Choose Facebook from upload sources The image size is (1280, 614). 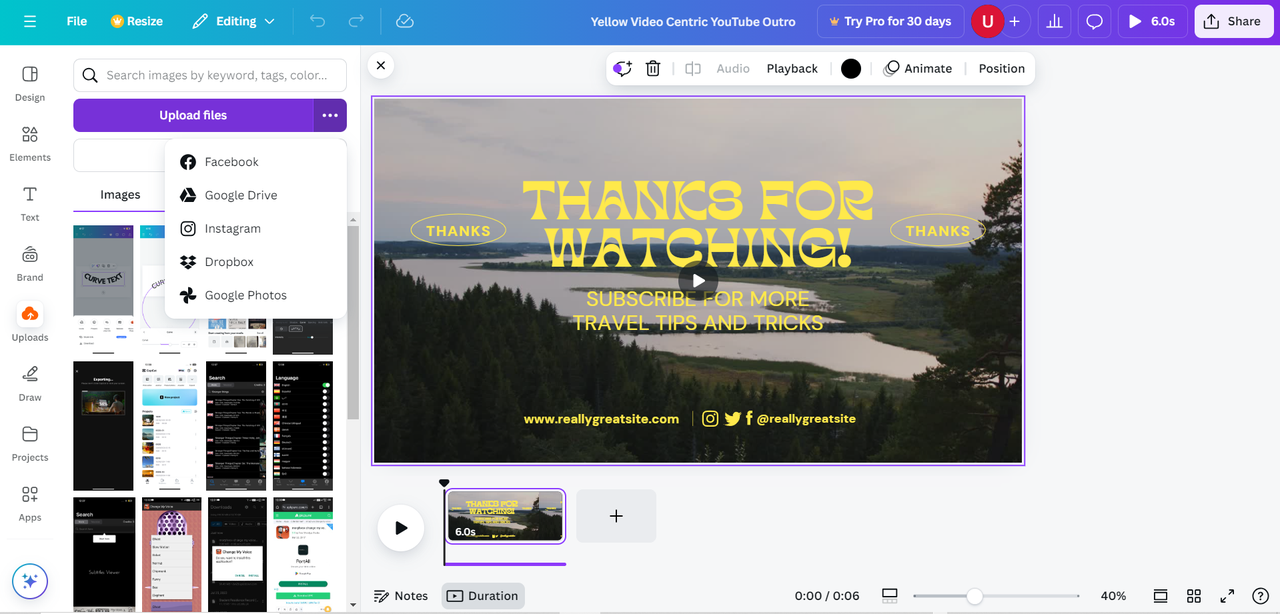pyautogui.click(x=256, y=162)
